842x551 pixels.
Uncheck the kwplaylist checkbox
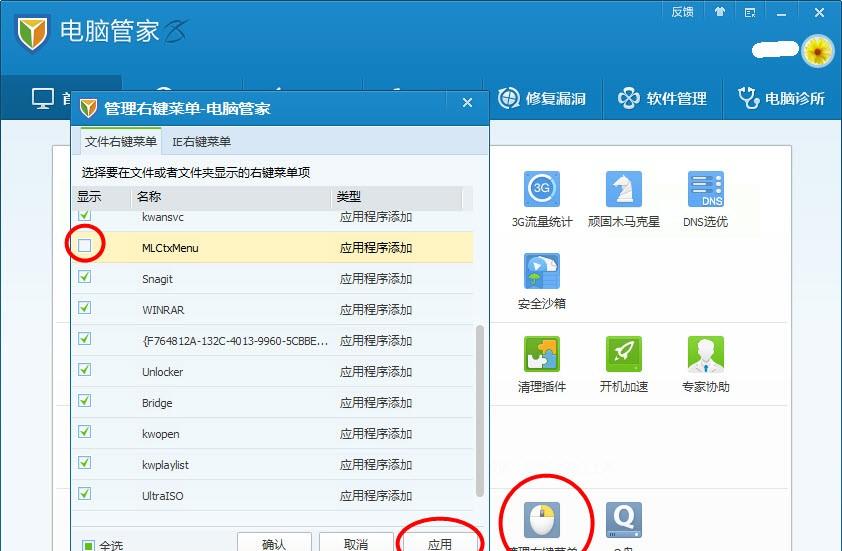(x=84, y=462)
